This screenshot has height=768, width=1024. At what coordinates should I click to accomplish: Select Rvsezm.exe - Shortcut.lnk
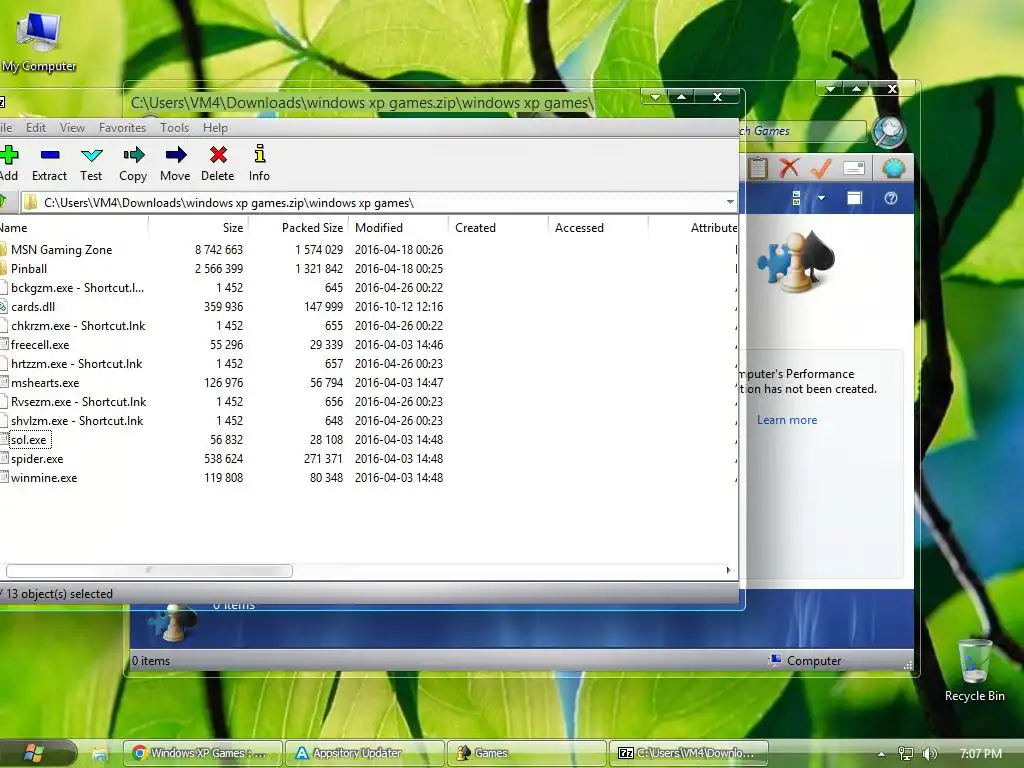point(78,401)
